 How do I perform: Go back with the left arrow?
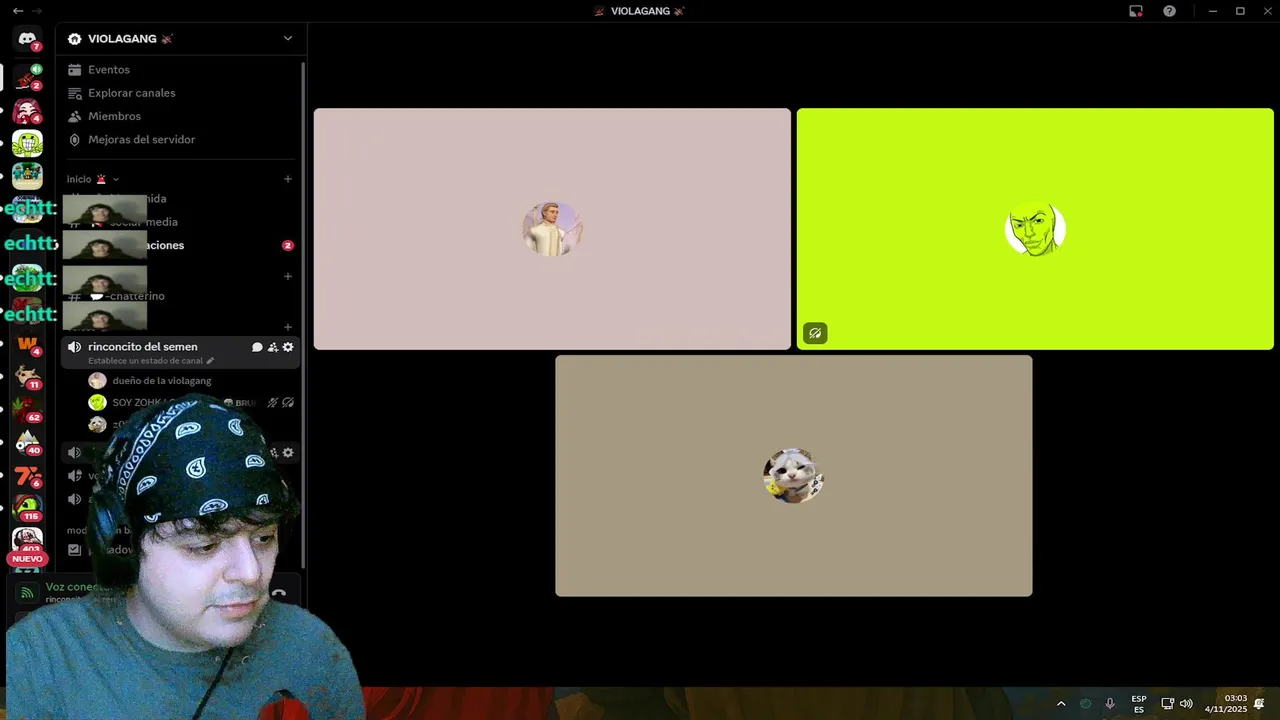18,11
